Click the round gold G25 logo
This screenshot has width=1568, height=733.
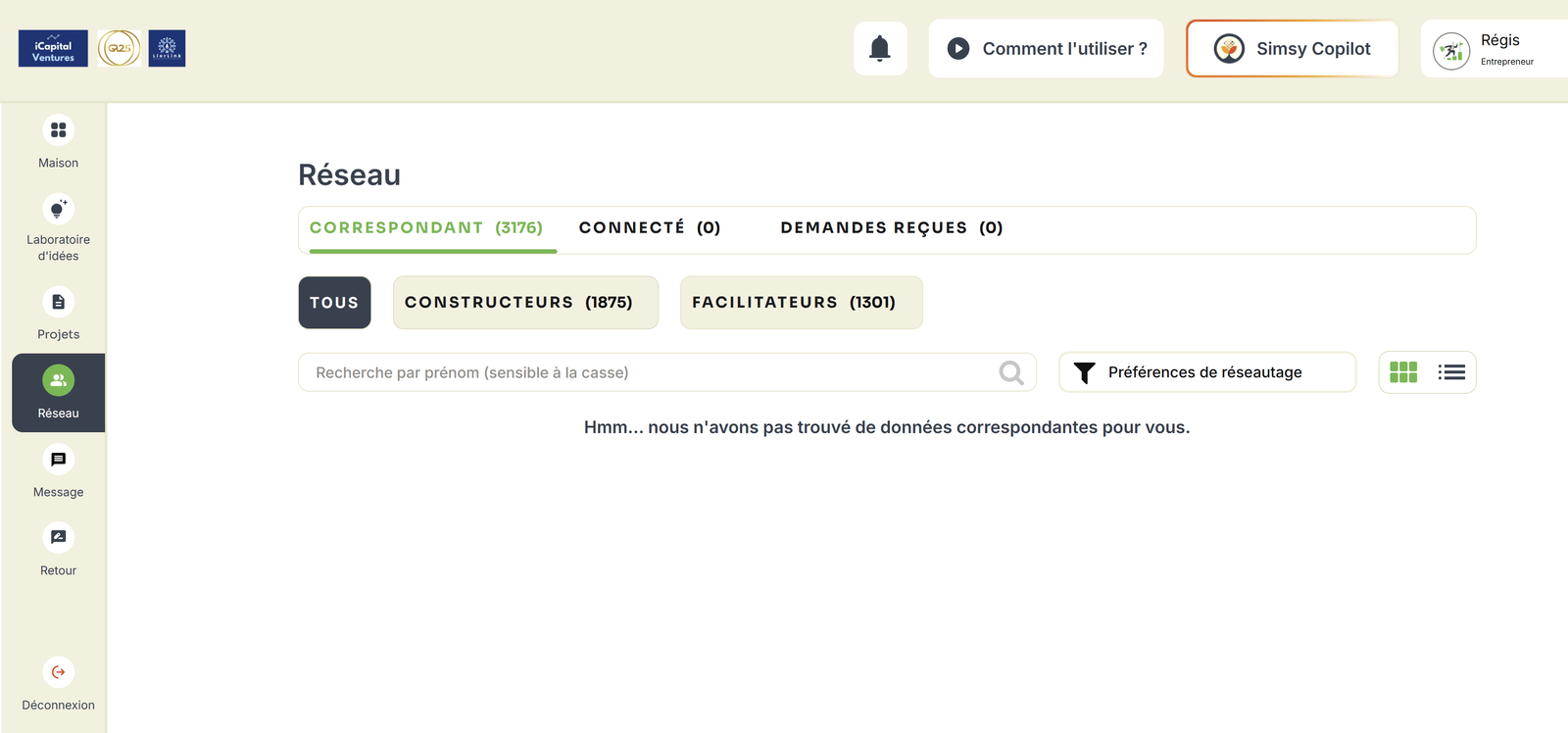point(119,48)
